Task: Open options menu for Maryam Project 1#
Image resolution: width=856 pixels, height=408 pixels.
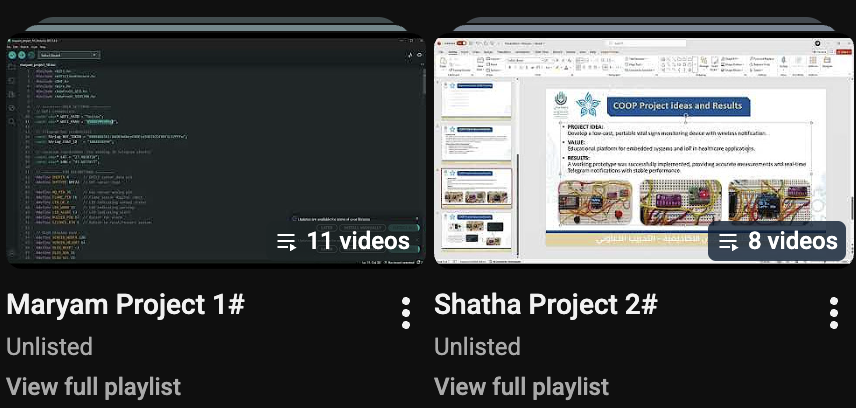Action: coord(406,314)
